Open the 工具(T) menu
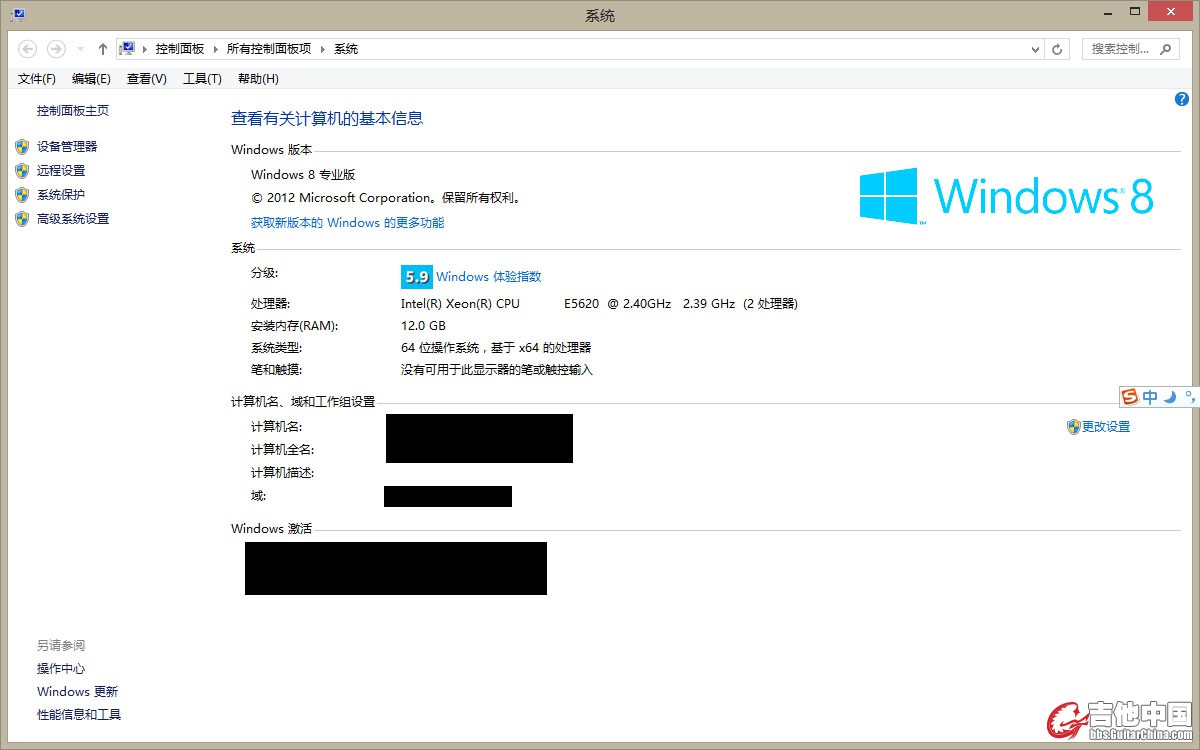 click(x=202, y=79)
